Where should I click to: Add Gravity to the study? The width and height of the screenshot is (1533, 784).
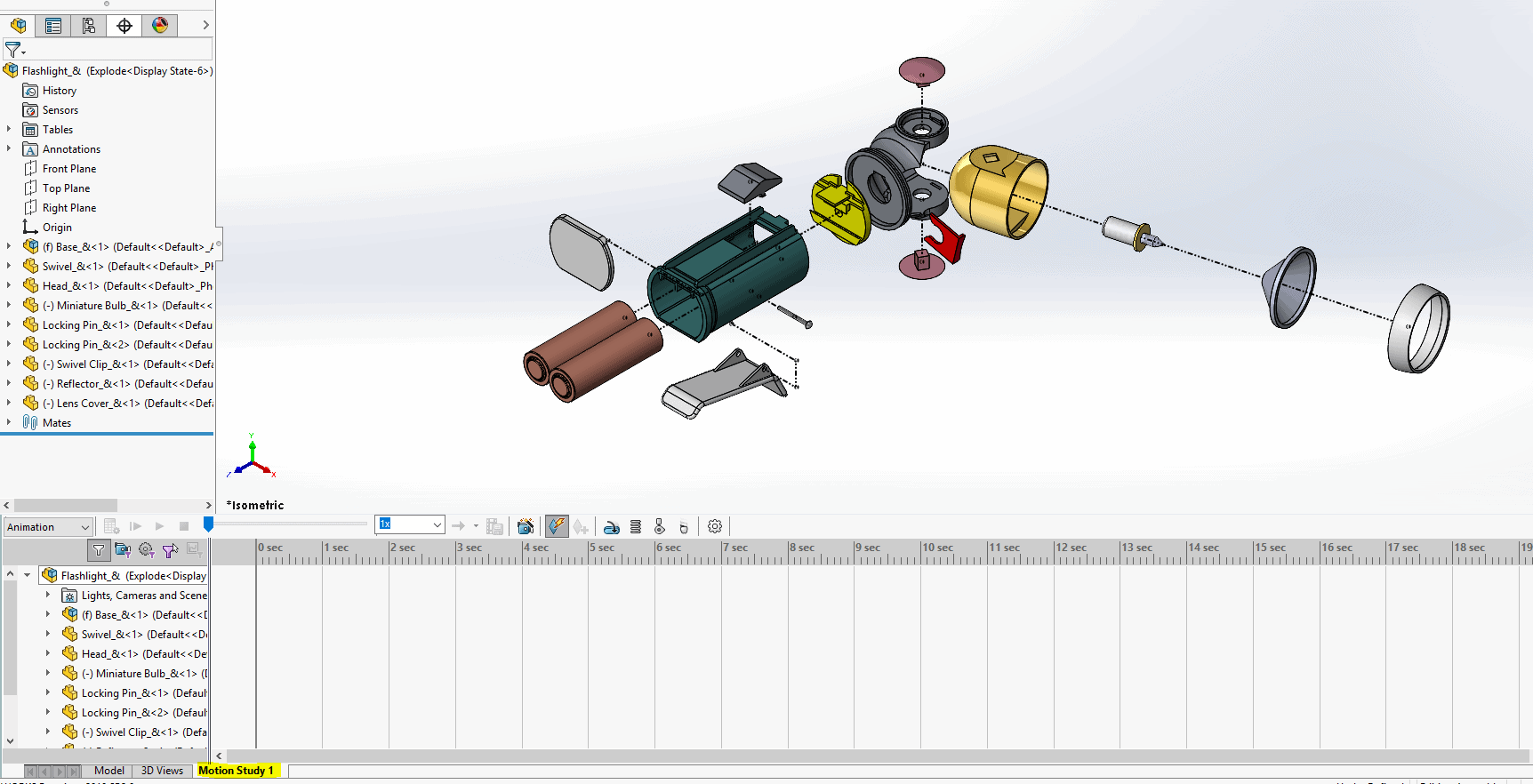(684, 527)
